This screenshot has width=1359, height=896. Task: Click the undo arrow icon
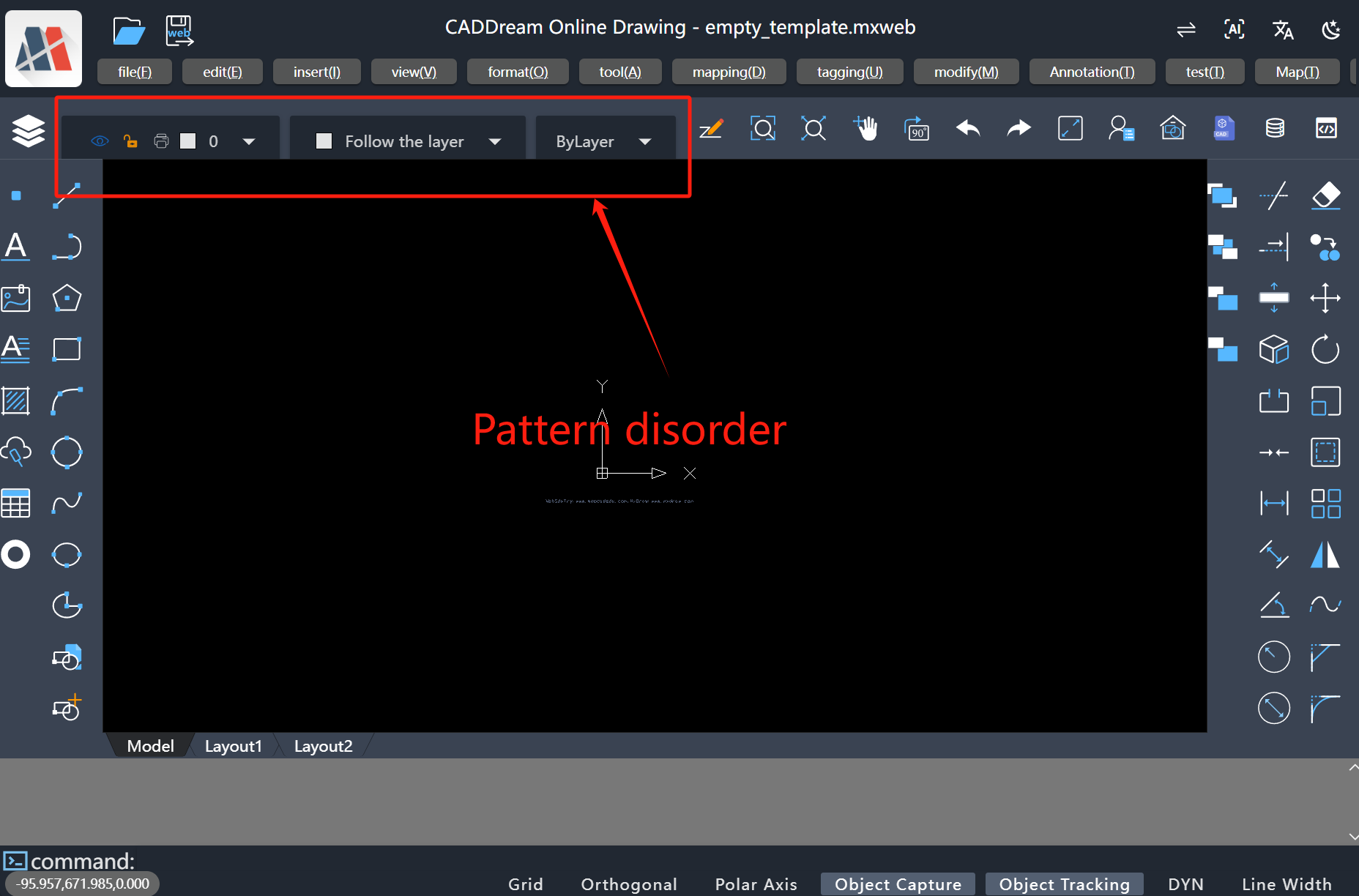968,129
